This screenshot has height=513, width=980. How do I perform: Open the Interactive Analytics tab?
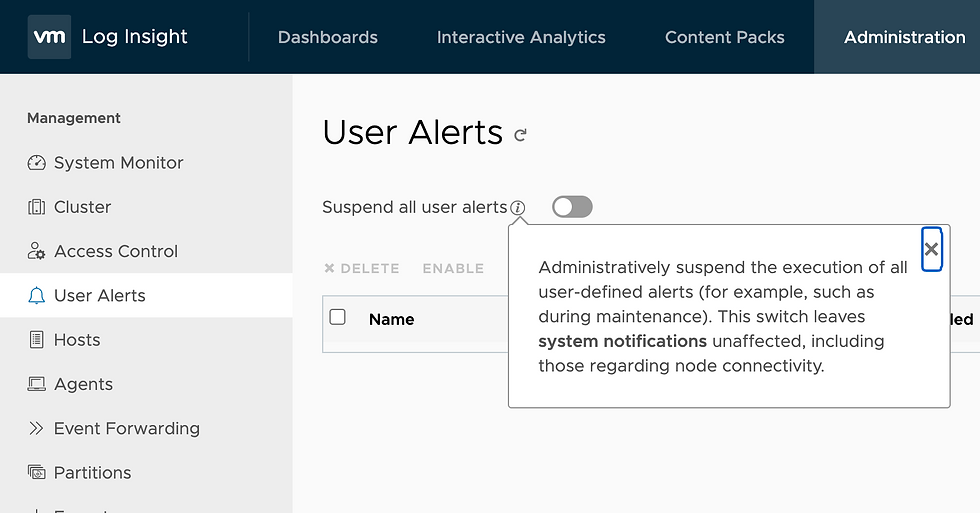521,37
